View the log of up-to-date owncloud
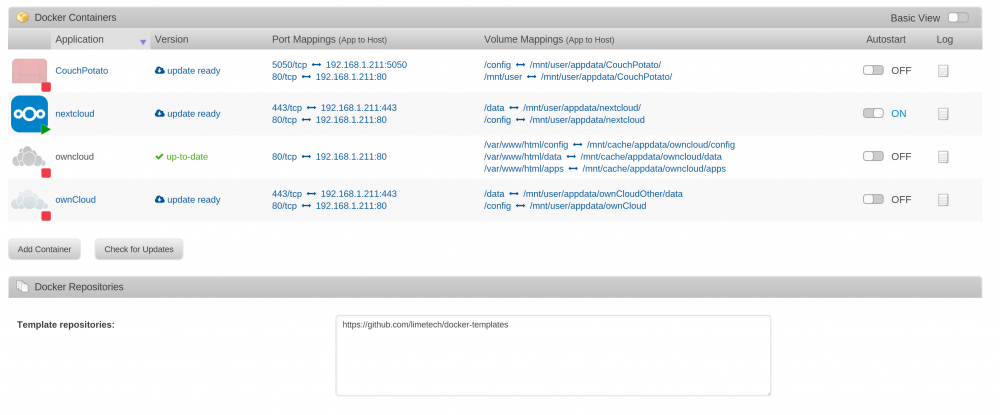1000x415 pixels. pyautogui.click(x=943, y=157)
